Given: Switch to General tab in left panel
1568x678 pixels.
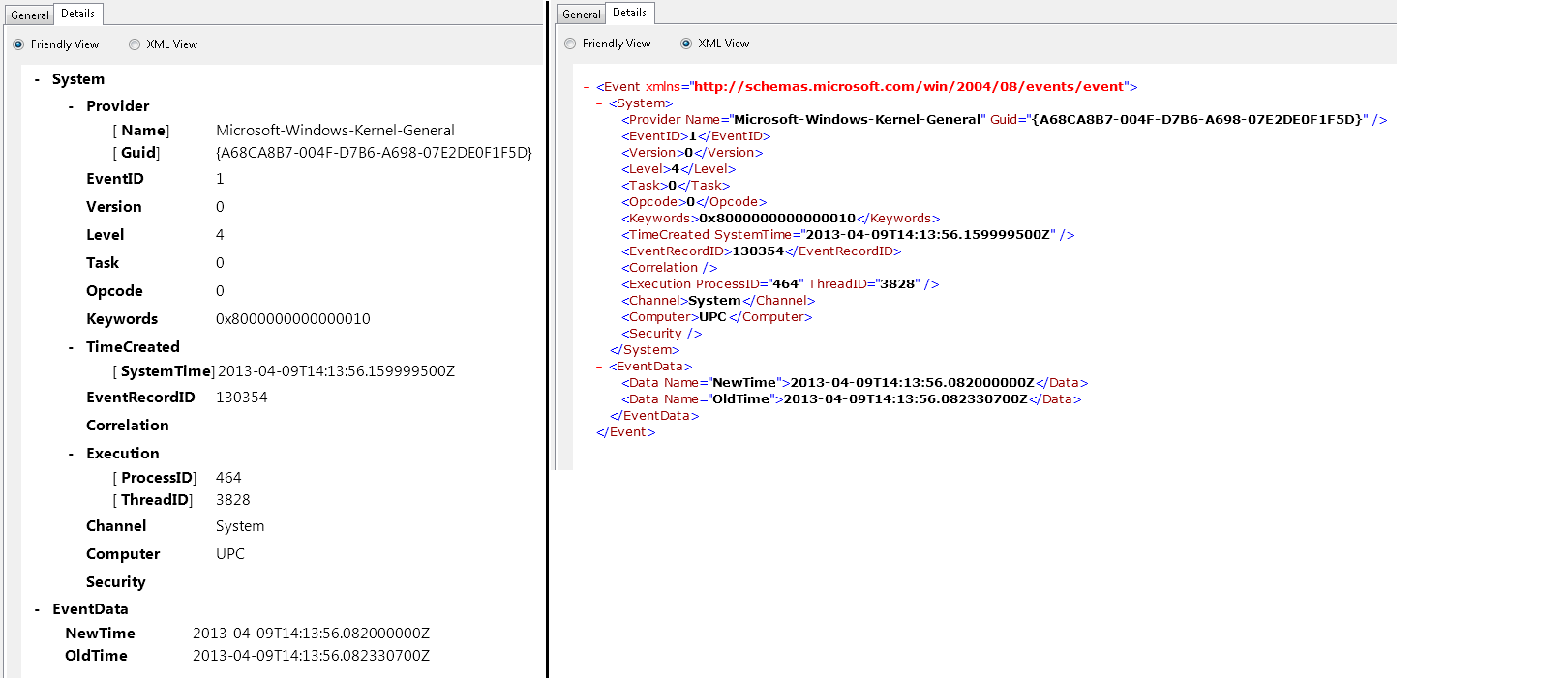Looking at the screenshot, I should tap(29, 15).
